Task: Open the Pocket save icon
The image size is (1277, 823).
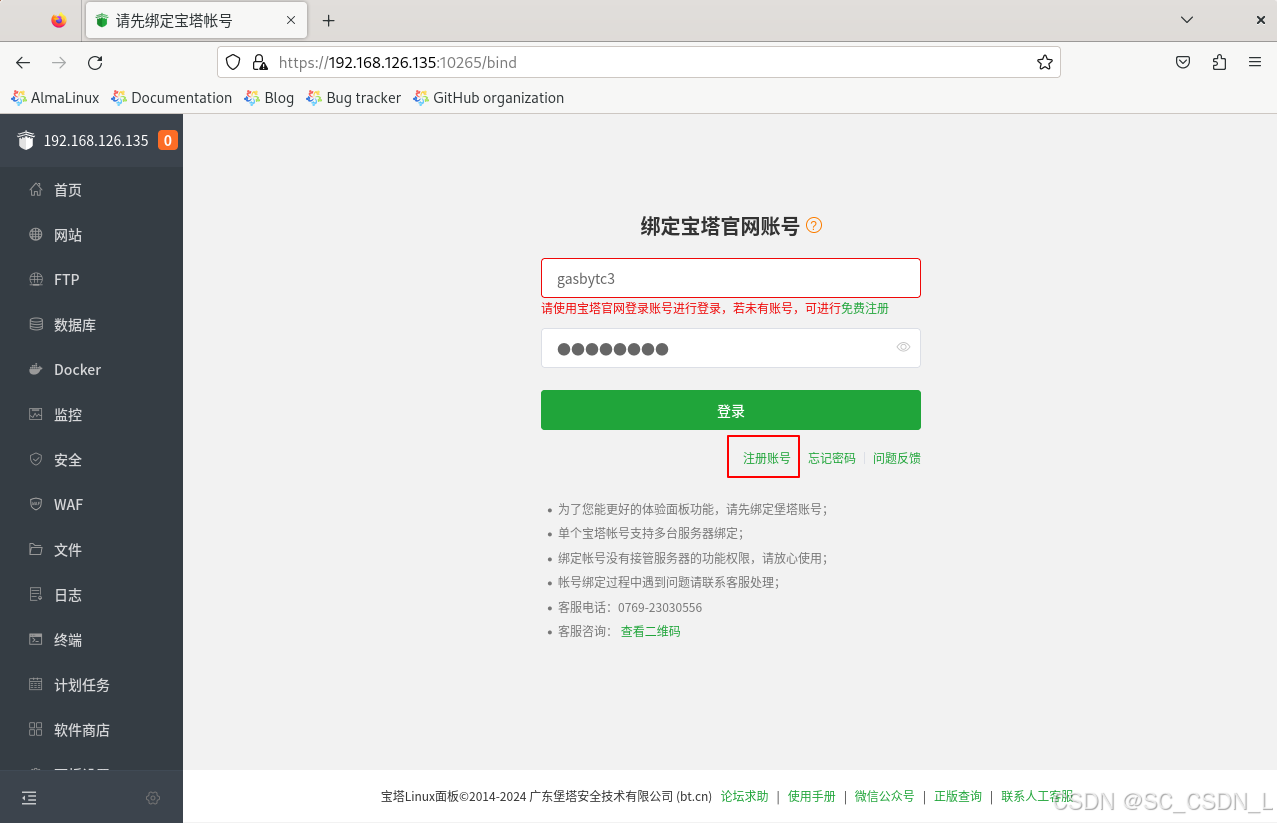Action: coord(1182,62)
